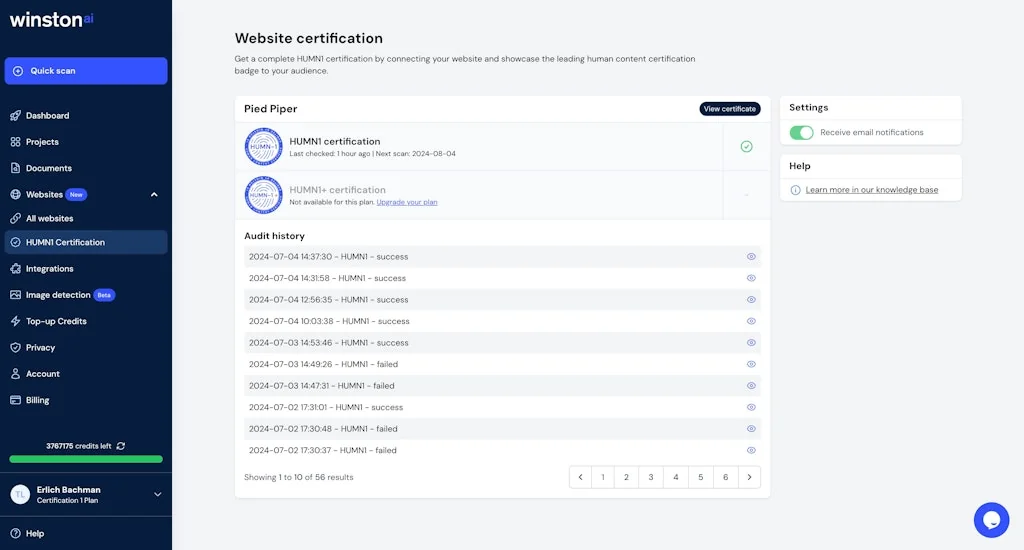This screenshot has height=550, width=1024.
Task: Follow the Upgrade your plan link
Action: [406, 202]
